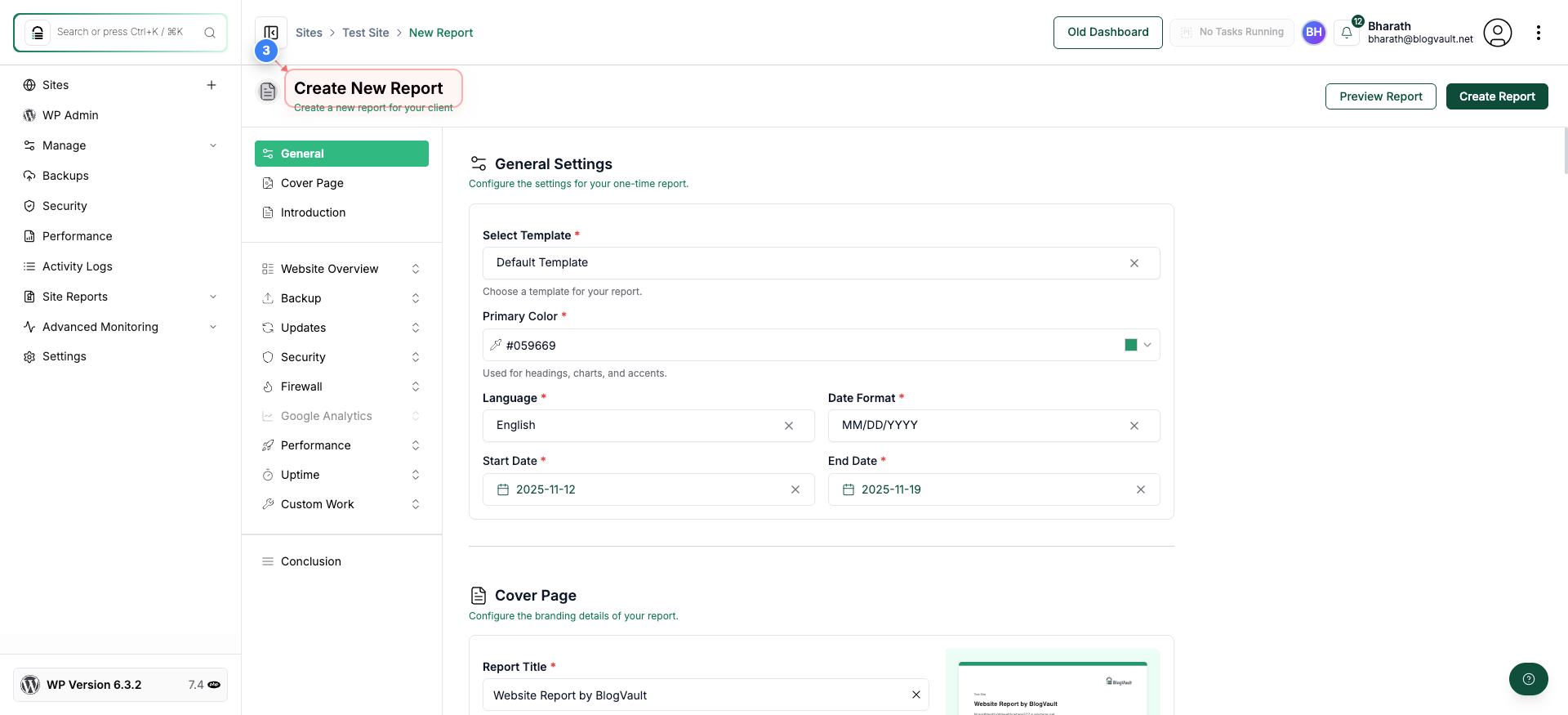
Task: Click the Preview Report button
Action: tap(1380, 96)
